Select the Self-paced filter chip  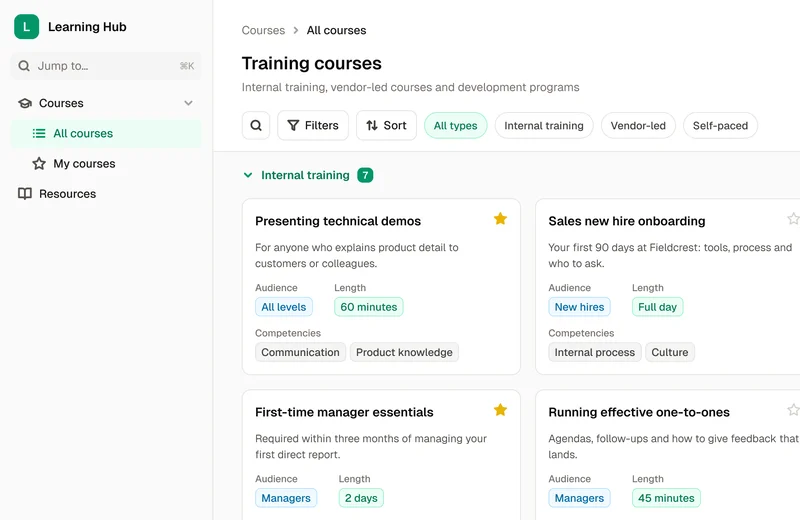tap(720, 126)
